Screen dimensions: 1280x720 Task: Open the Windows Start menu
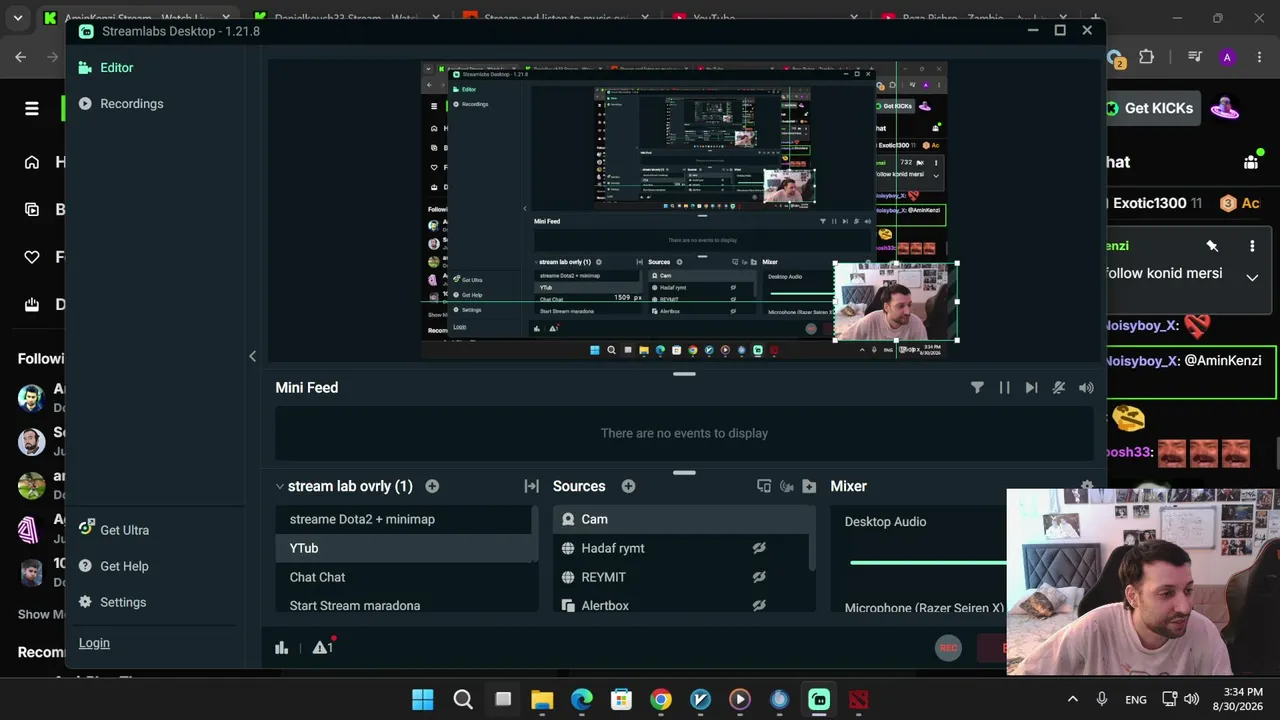(423, 700)
